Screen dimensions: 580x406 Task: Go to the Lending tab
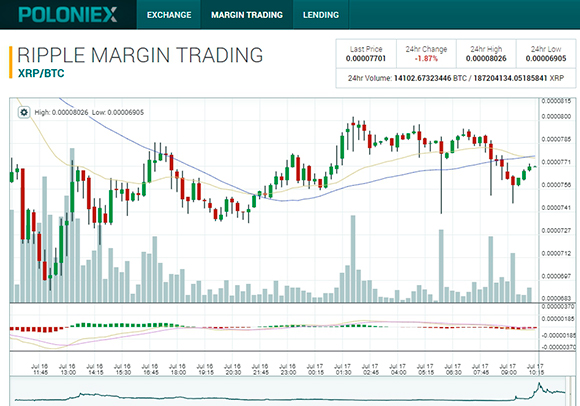click(321, 15)
